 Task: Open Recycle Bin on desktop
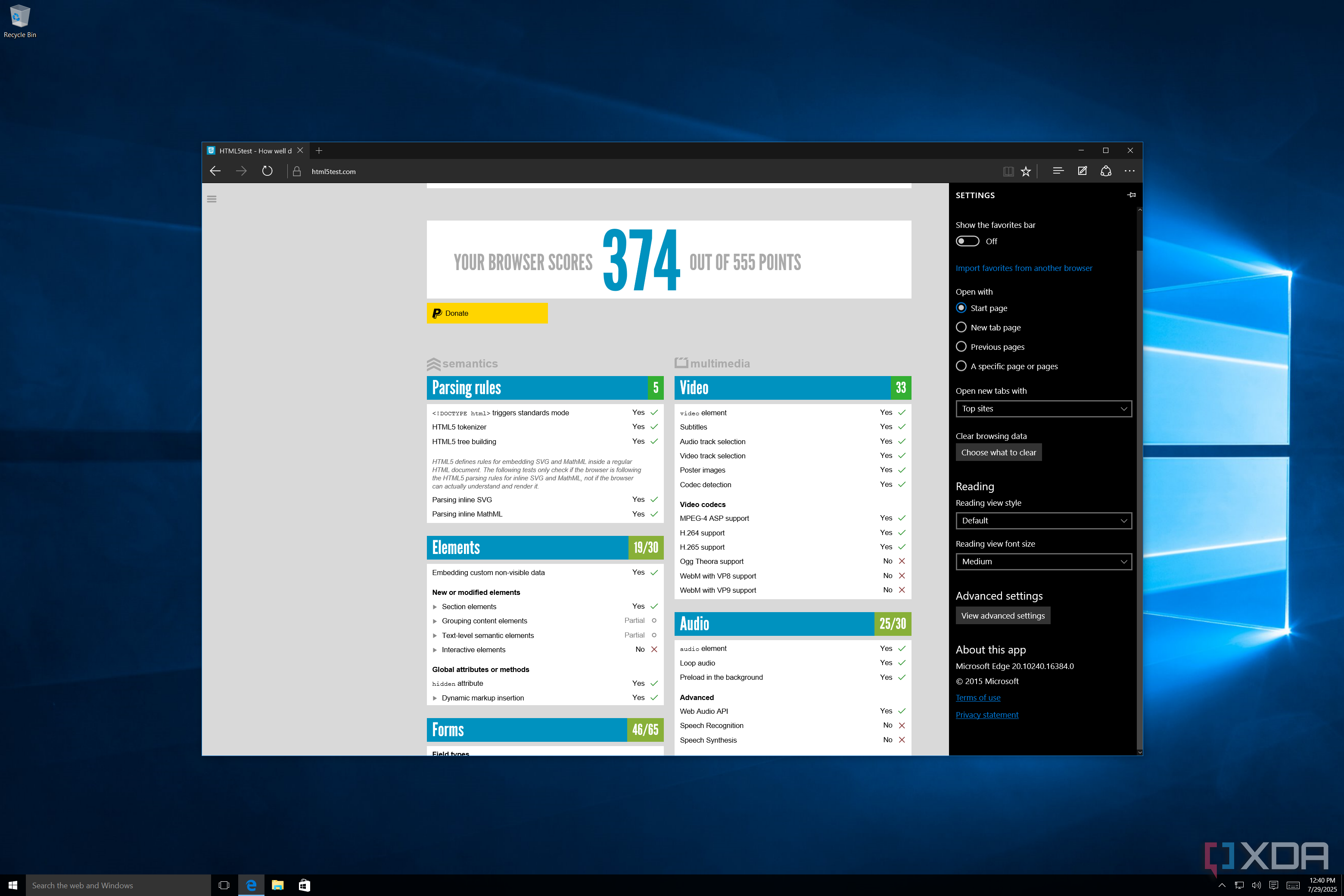19,21
